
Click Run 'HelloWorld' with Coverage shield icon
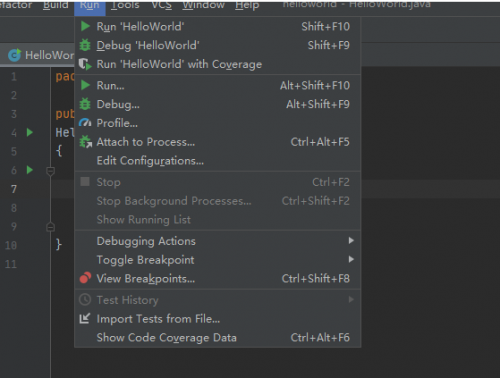coord(85,64)
